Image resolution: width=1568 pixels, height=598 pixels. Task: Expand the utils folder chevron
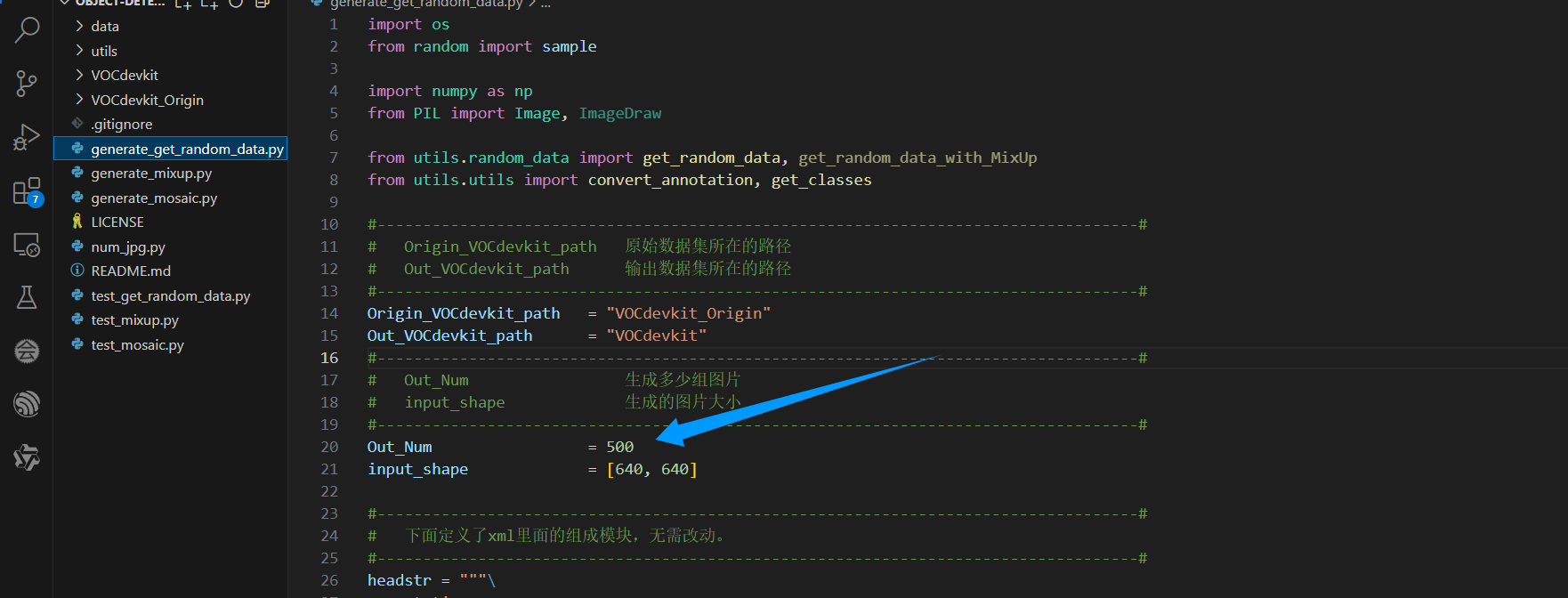point(79,51)
